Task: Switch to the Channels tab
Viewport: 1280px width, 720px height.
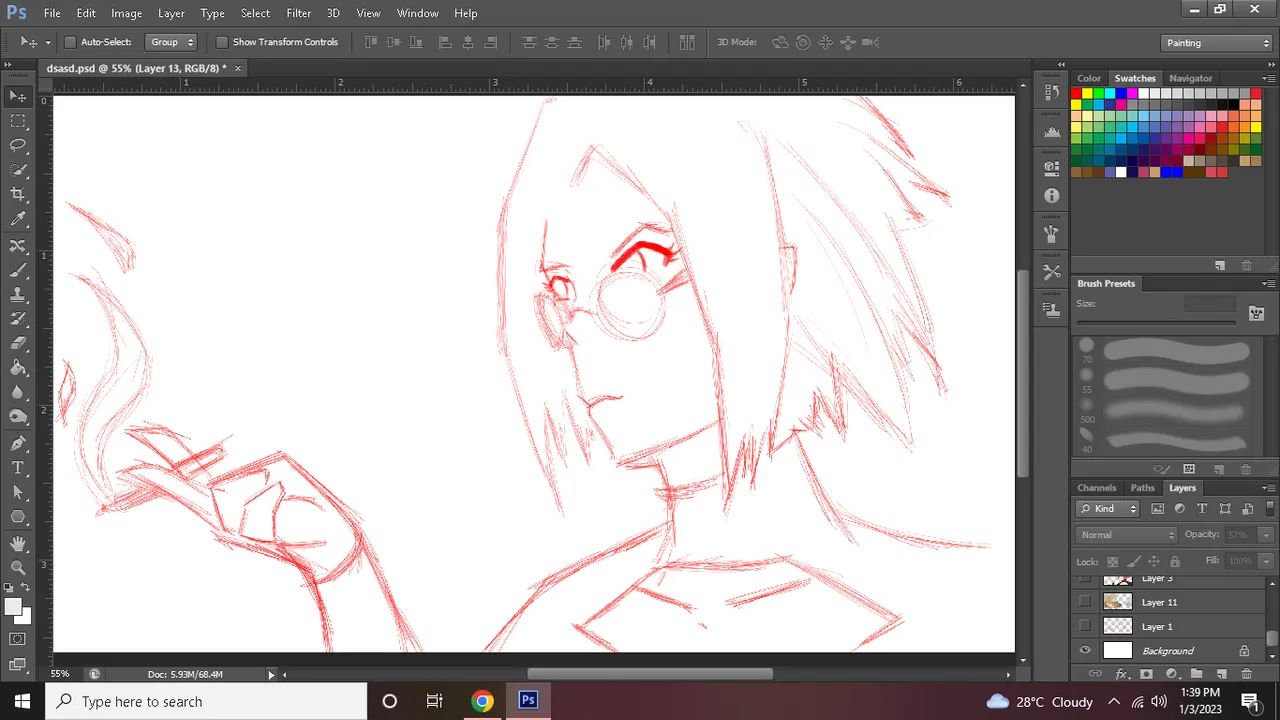Action: 1096,488
